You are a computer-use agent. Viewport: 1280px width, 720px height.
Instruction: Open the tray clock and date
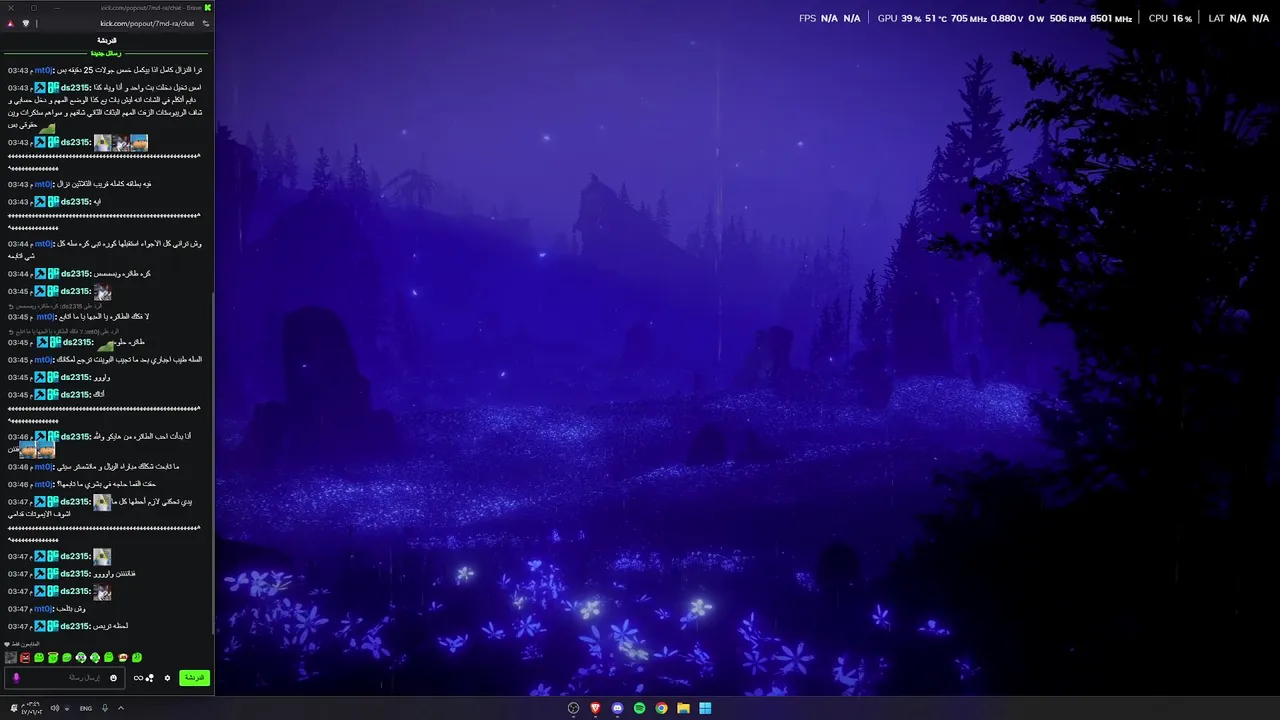pos(32,708)
